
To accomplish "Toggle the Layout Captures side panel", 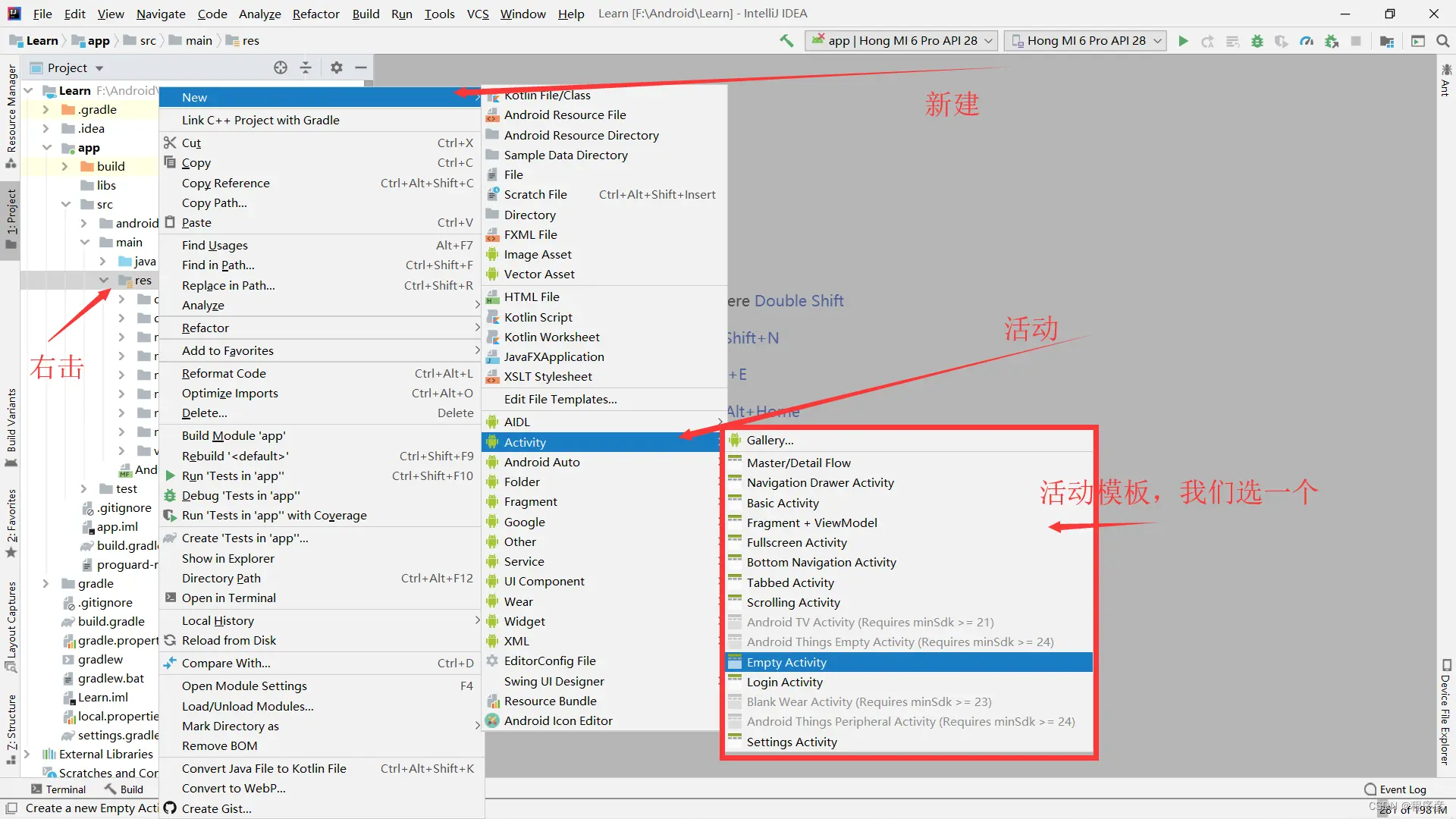I will [11, 626].
